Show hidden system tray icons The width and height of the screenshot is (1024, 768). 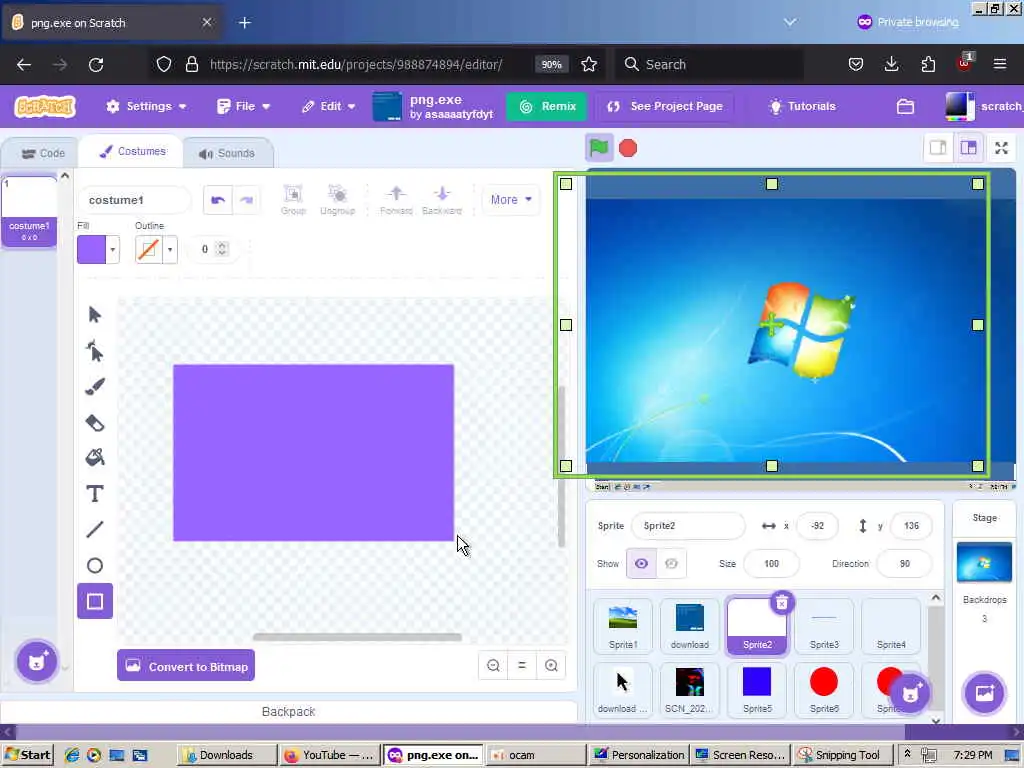[907, 753]
